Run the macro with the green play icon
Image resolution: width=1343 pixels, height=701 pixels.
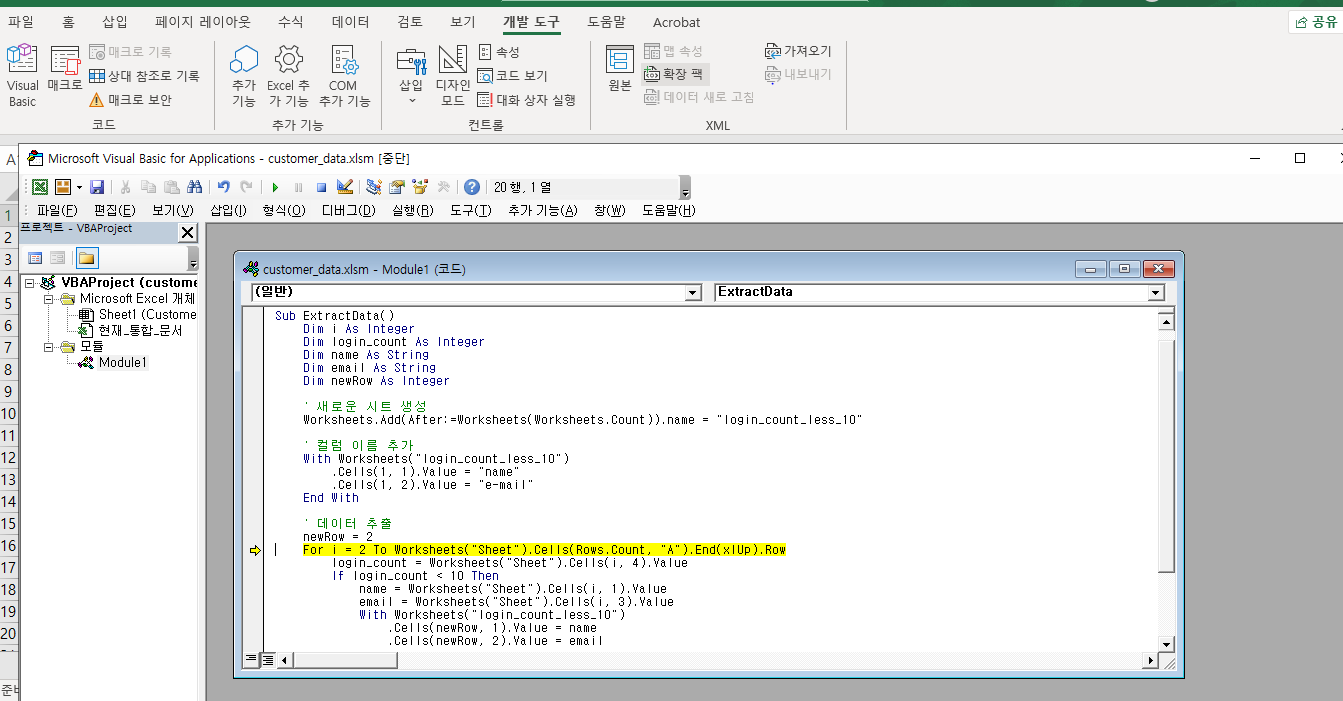[275, 187]
